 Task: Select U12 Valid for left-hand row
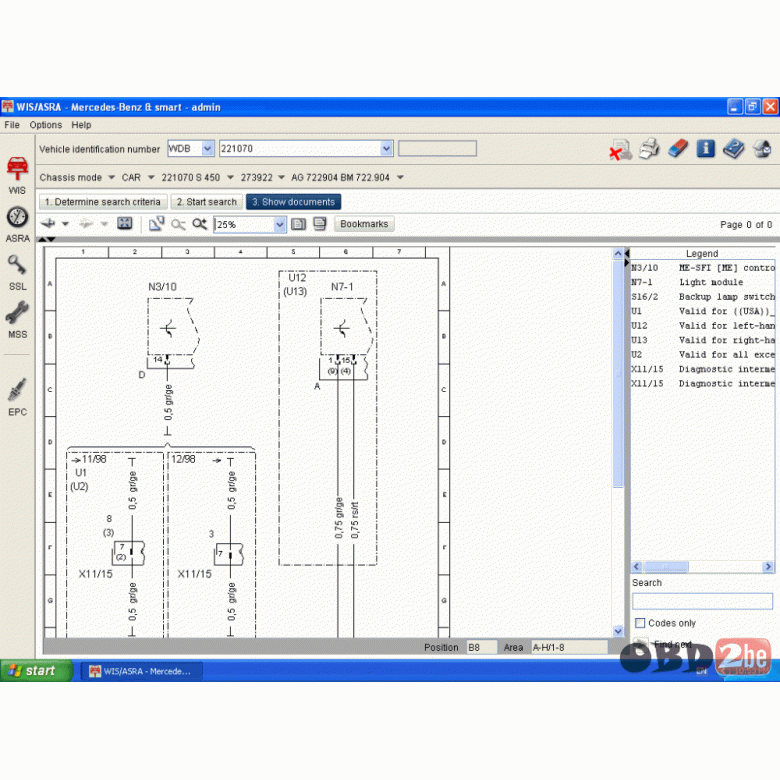coord(703,325)
